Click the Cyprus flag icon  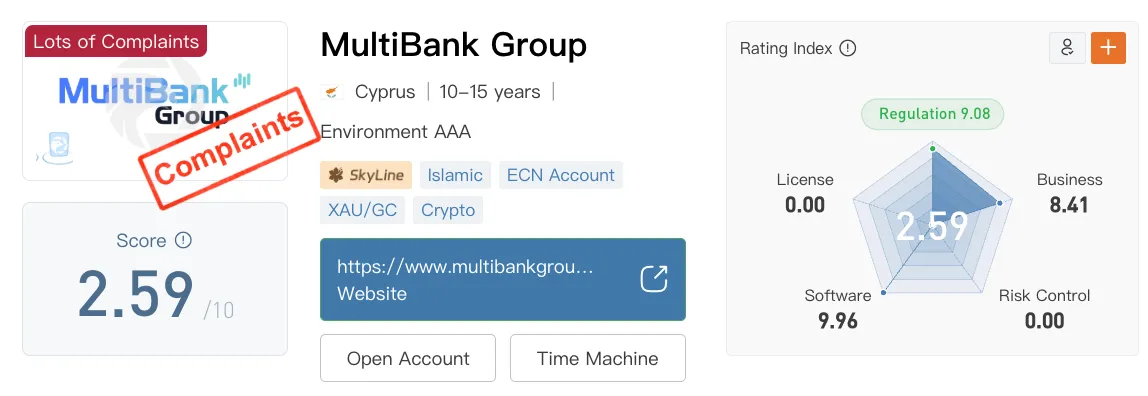pyautogui.click(x=332, y=92)
